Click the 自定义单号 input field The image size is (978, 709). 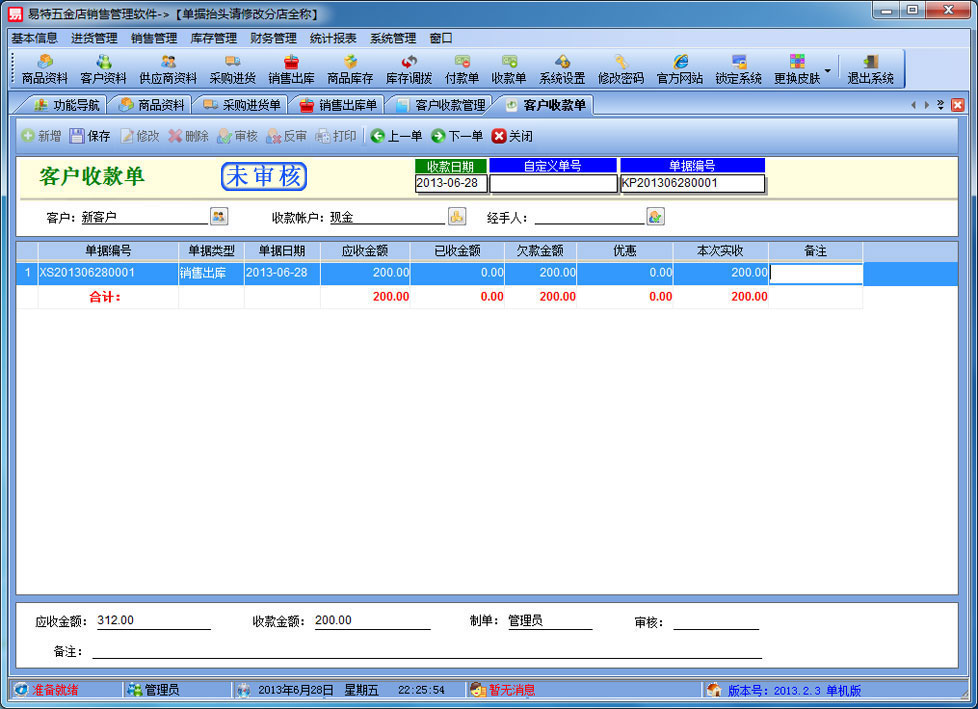[x=553, y=184]
